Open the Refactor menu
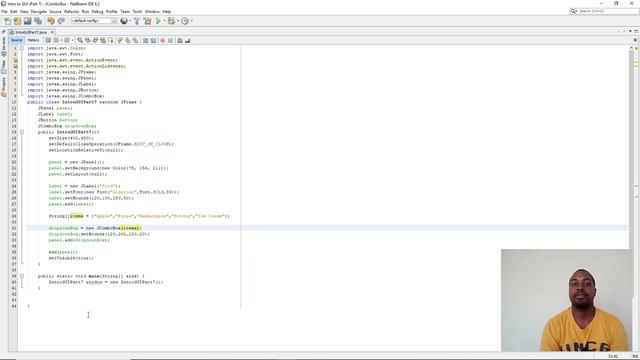Image resolution: width=640 pixels, height=360 pixels. (x=71, y=11)
